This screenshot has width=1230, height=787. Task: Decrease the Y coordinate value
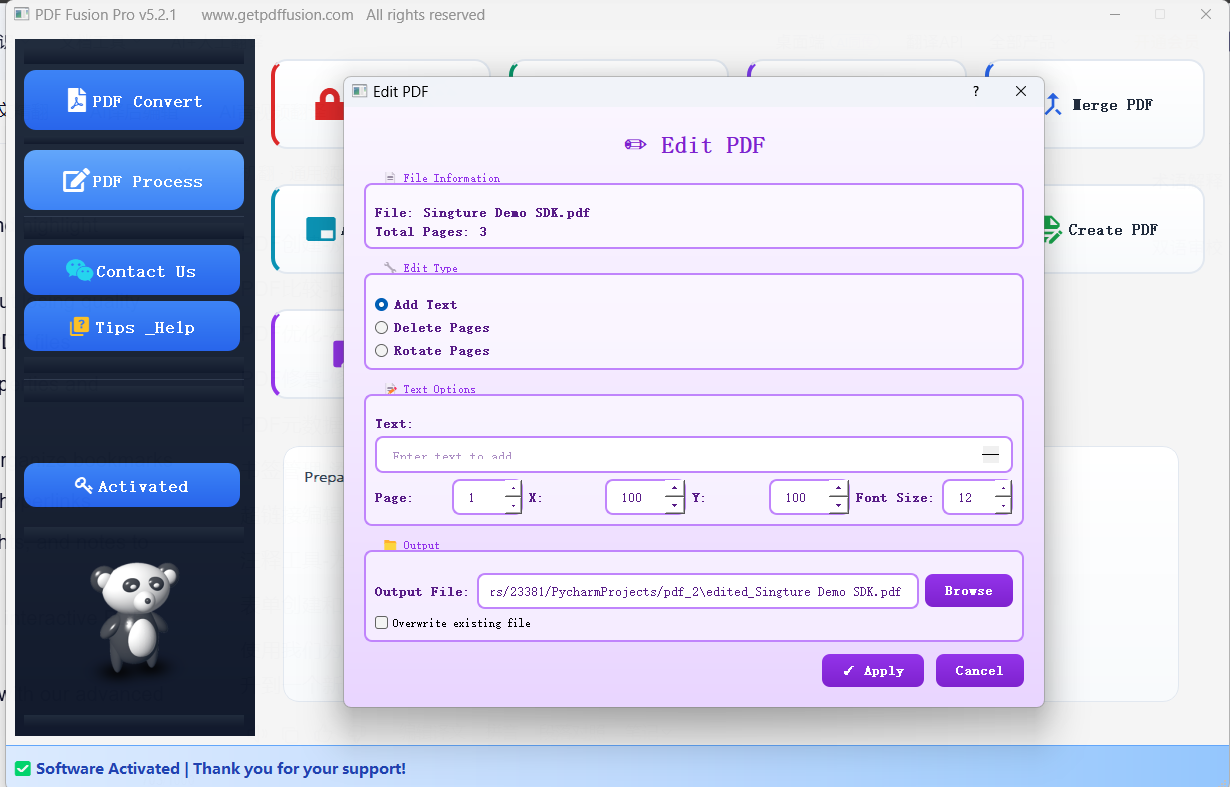pyautogui.click(x=838, y=503)
